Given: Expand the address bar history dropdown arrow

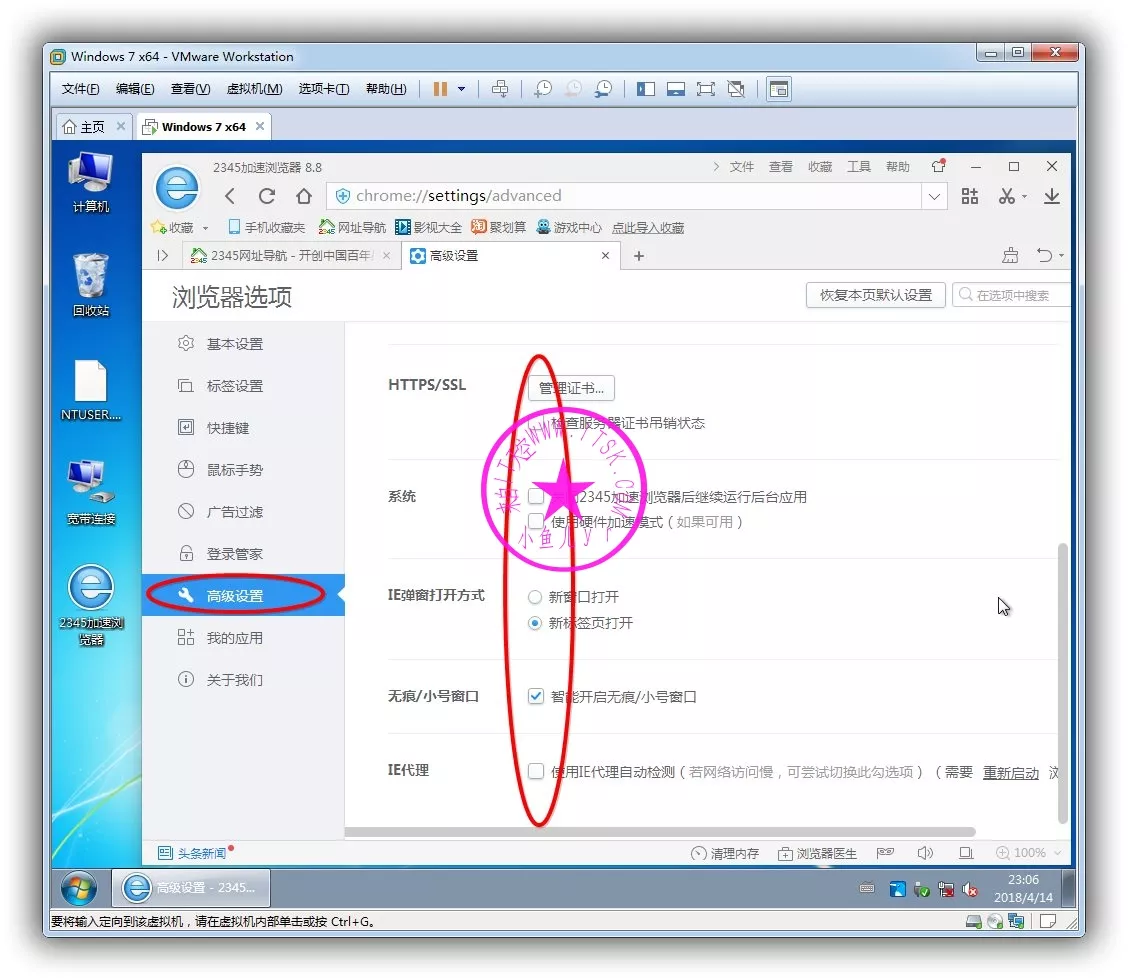Looking at the screenshot, I should click(935, 196).
